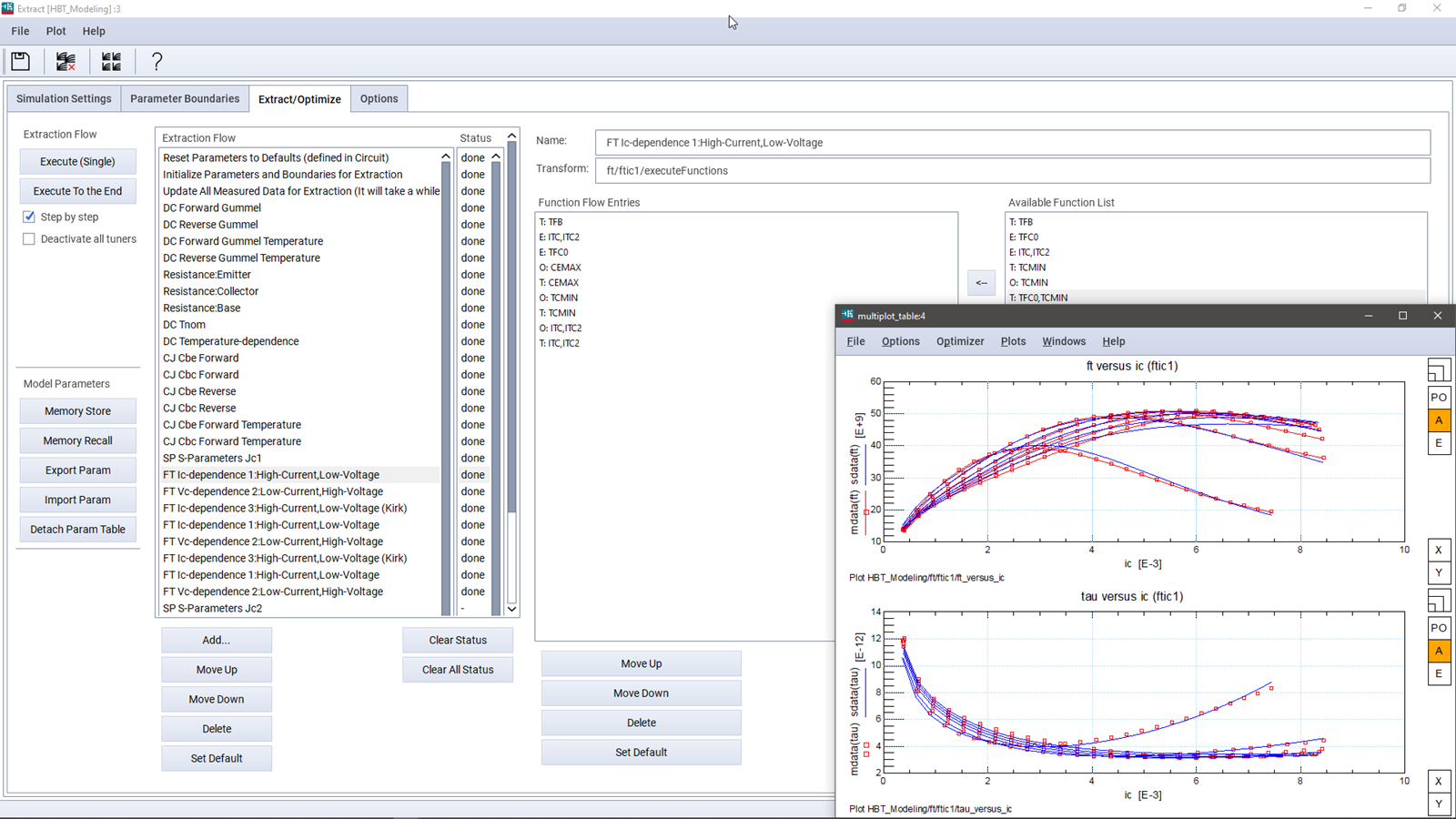This screenshot has height=819, width=1456.
Task: Toggle the orange A button beside ft plot
Action: click(1438, 420)
